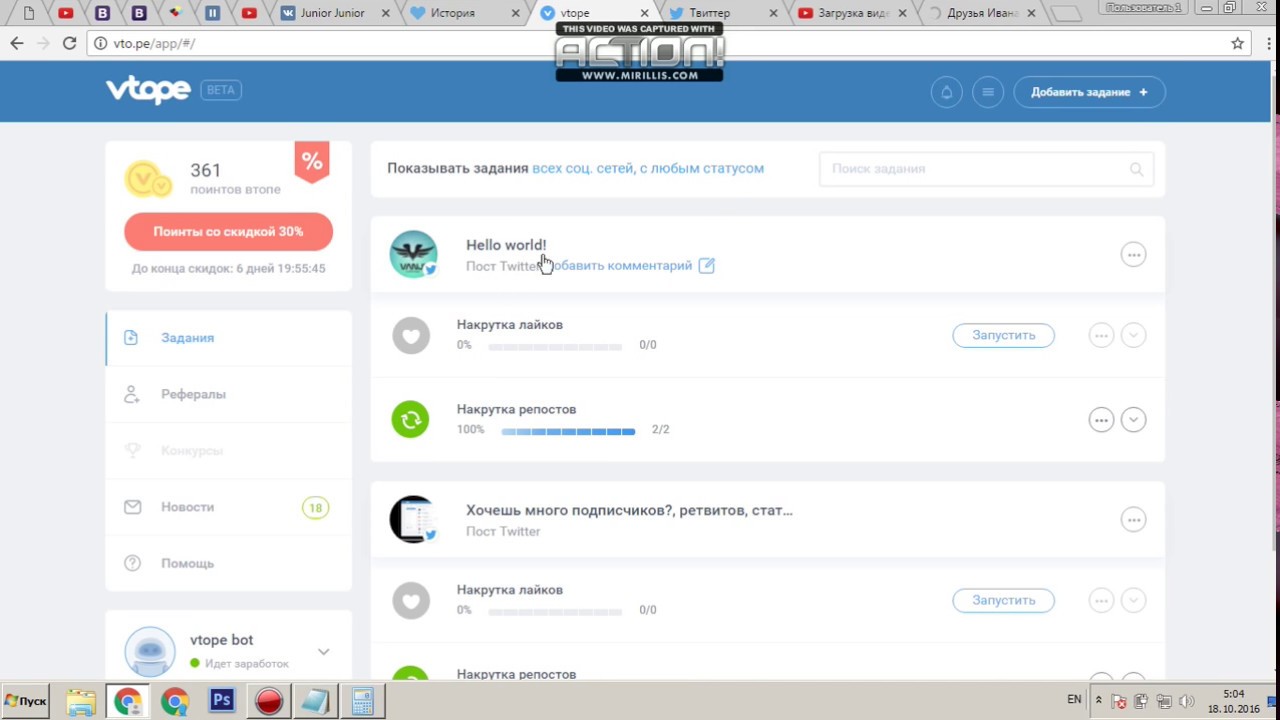Click the 361 points value
The image size is (1280, 720).
[x=206, y=171]
